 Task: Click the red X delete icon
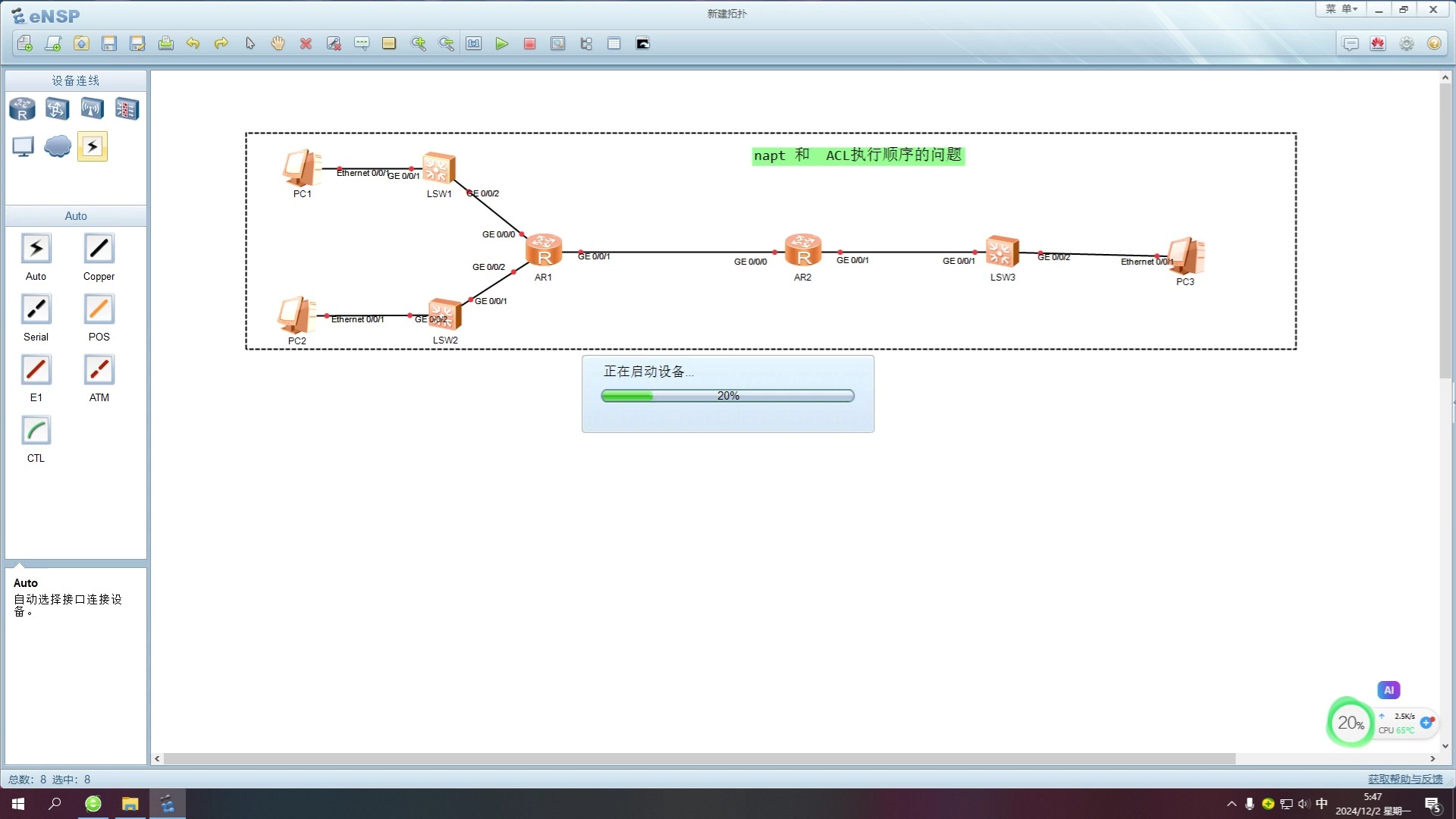tap(306, 43)
